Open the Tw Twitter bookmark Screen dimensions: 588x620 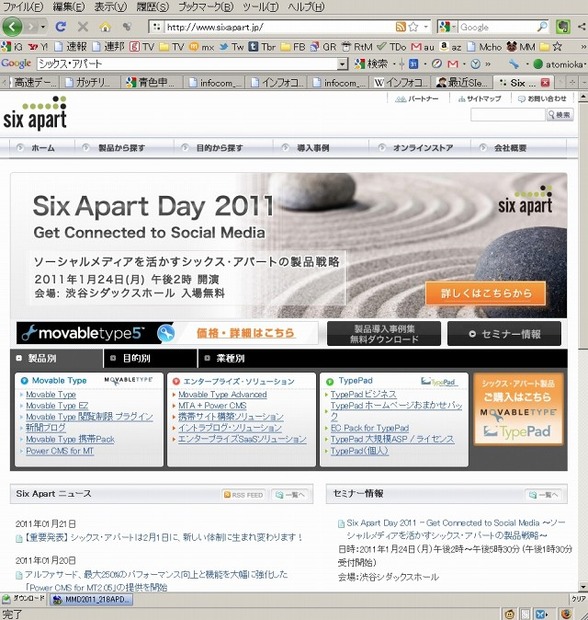pos(232,47)
